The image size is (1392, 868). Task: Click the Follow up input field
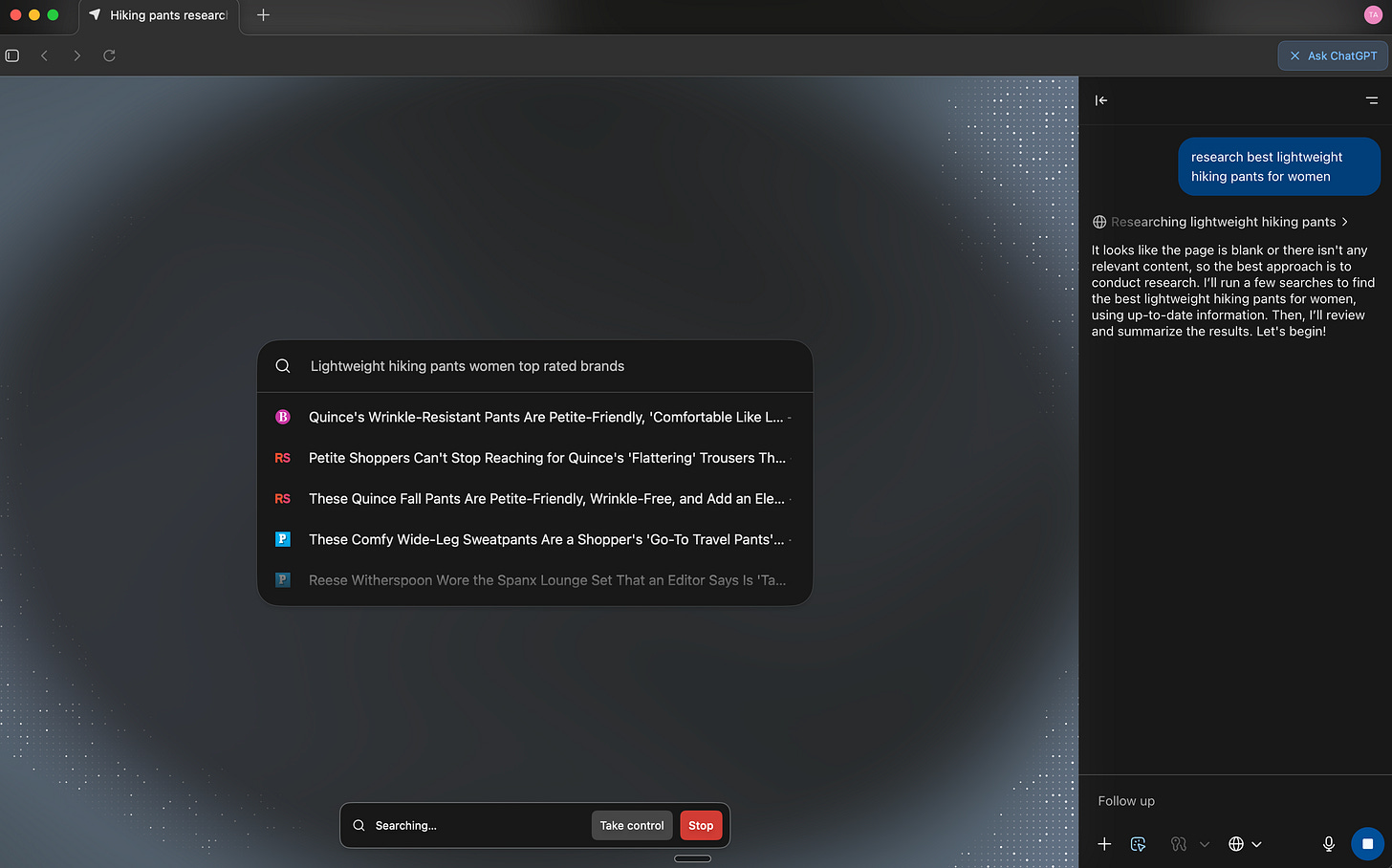[x=1235, y=801]
